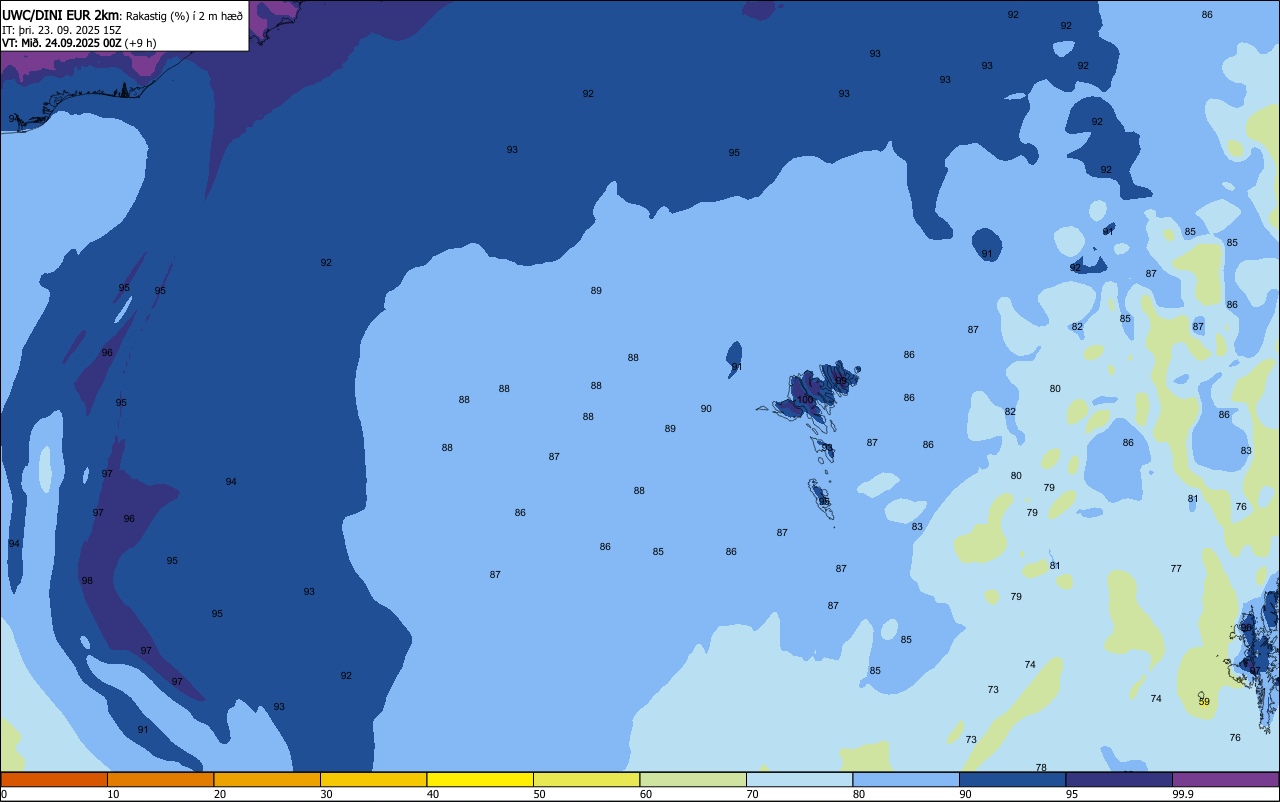Click the "IT: þri. 23. 09. 2025 15Z" line

click(61, 30)
